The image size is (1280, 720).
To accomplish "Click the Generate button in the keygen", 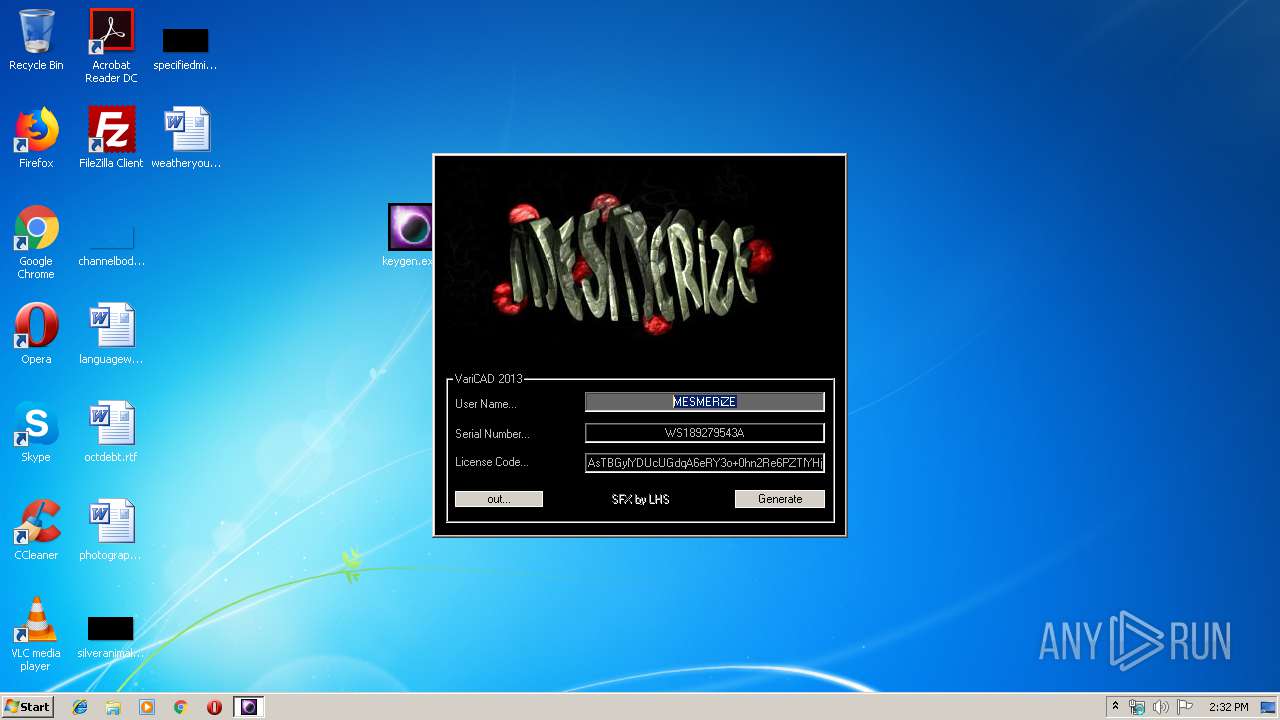I will coord(779,499).
